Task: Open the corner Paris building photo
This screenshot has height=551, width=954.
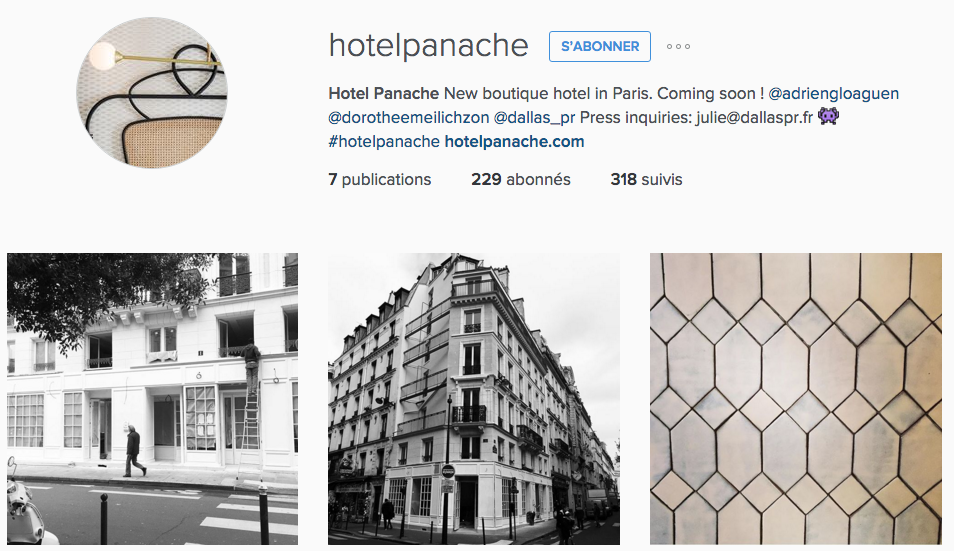Action: [474, 399]
